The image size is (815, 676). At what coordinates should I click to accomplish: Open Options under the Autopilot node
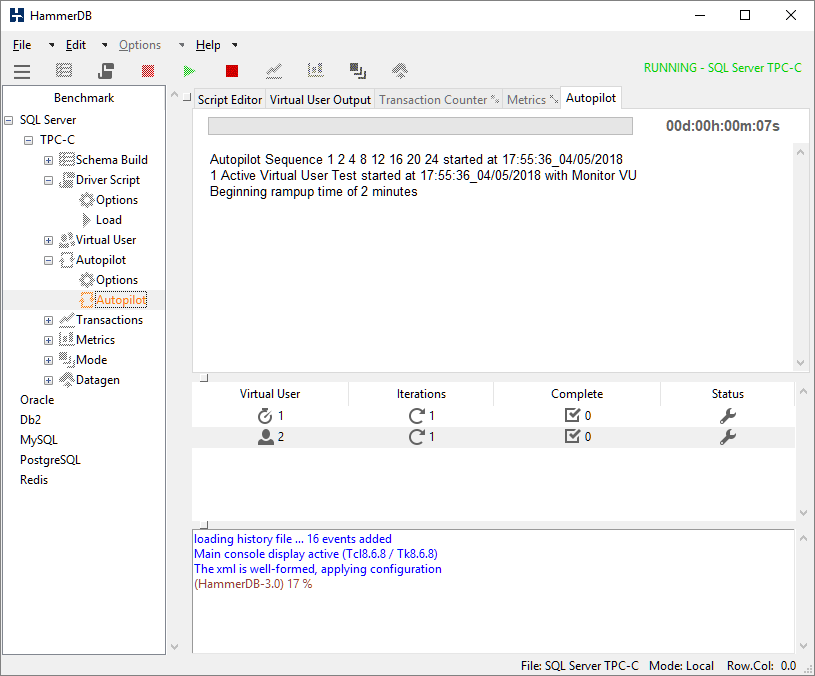pyautogui.click(x=109, y=280)
